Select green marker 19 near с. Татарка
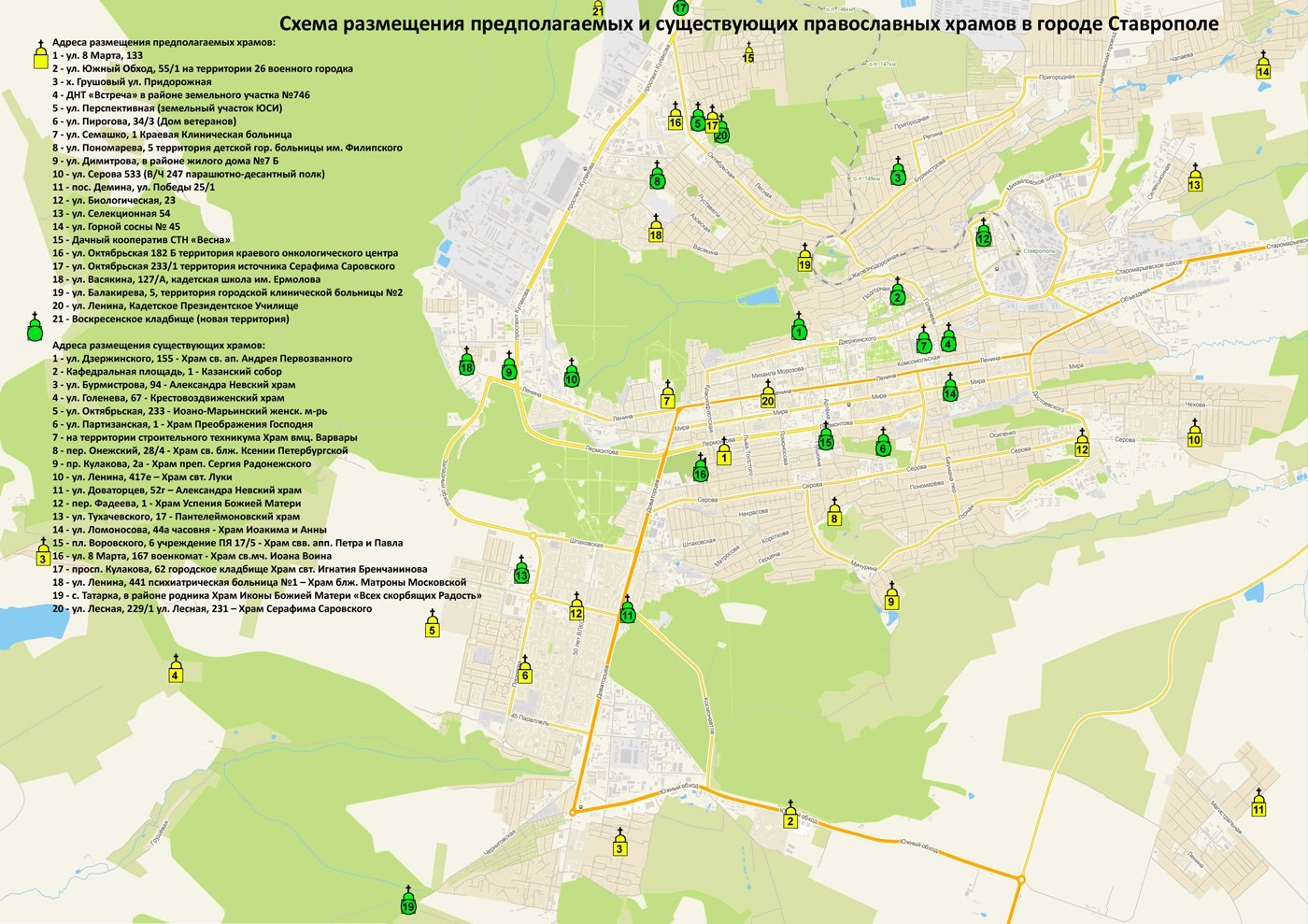1308x924 pixels. pyautogui.click(x=408, y=904)
